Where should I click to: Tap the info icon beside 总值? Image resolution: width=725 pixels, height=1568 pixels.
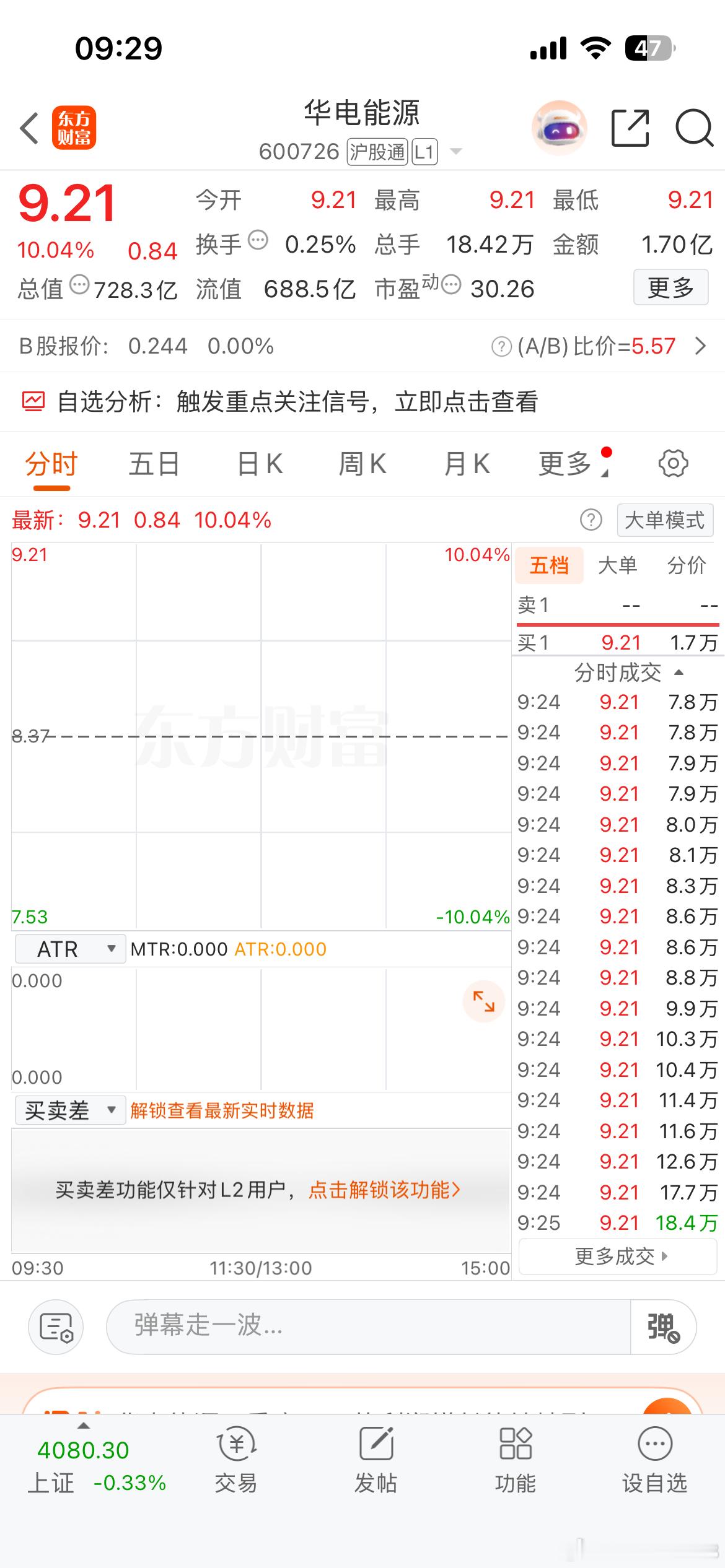tap(79, 285)
